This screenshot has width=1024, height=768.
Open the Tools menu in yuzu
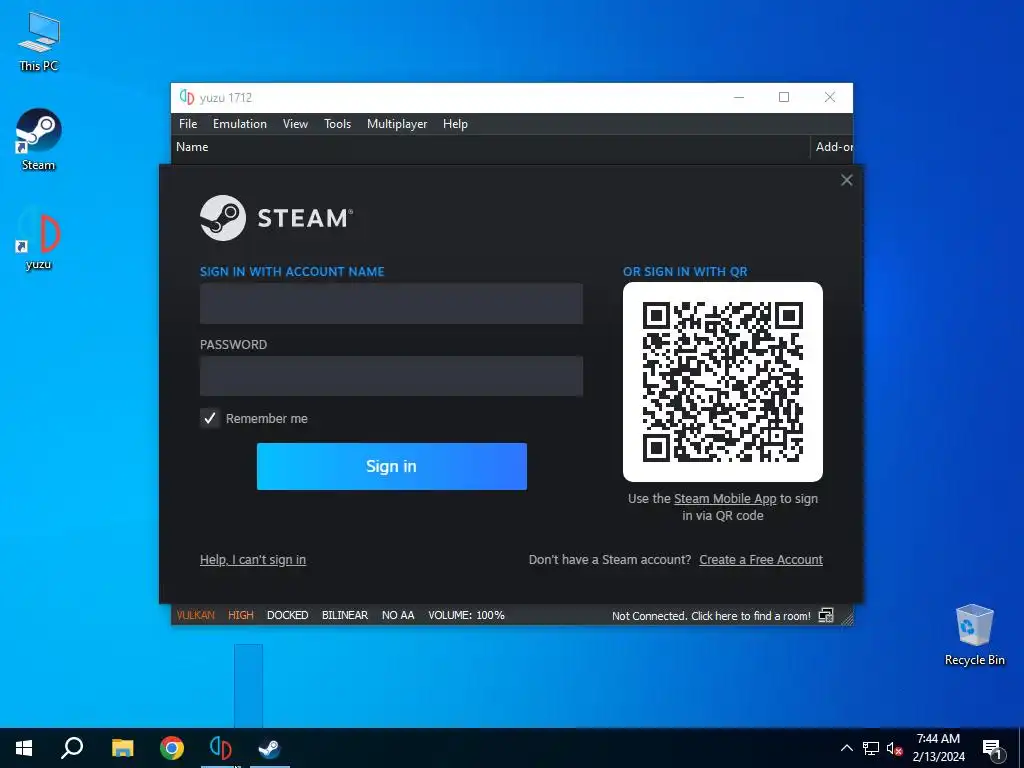[x=337, y=123]
